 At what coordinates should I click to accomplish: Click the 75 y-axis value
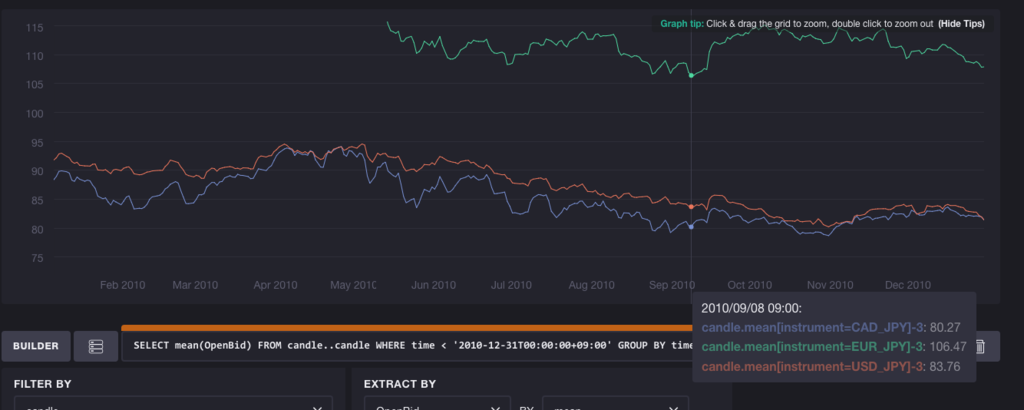pyautogui.click(x=37, y=258)
